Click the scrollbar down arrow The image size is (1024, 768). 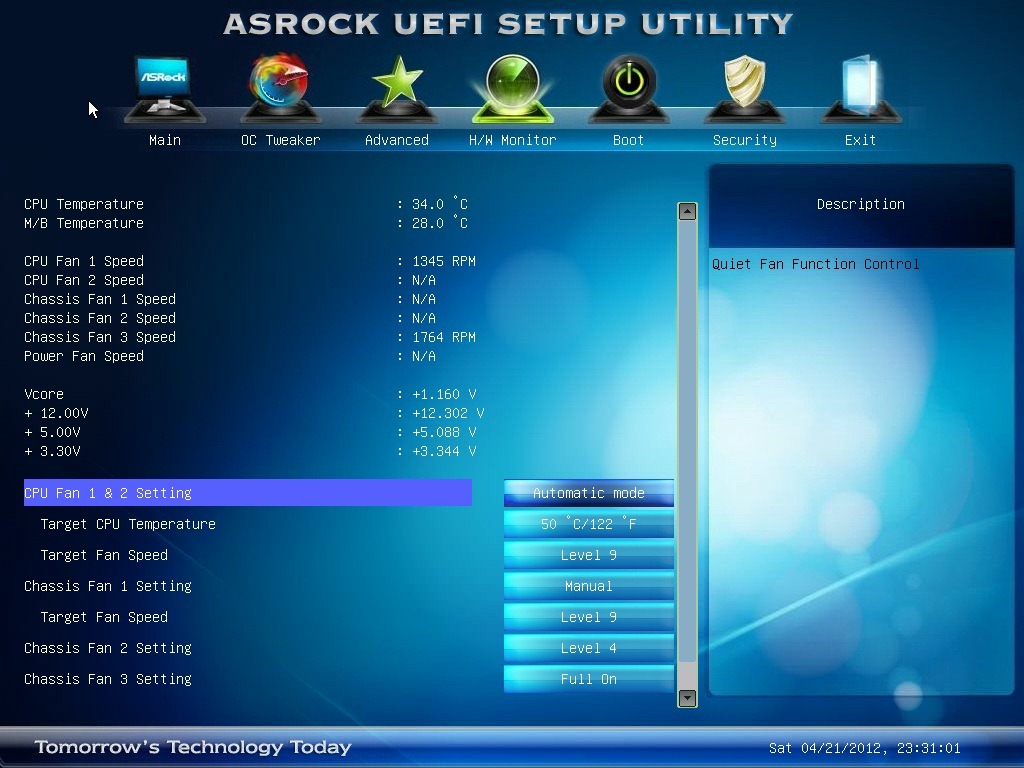point(687,698)
